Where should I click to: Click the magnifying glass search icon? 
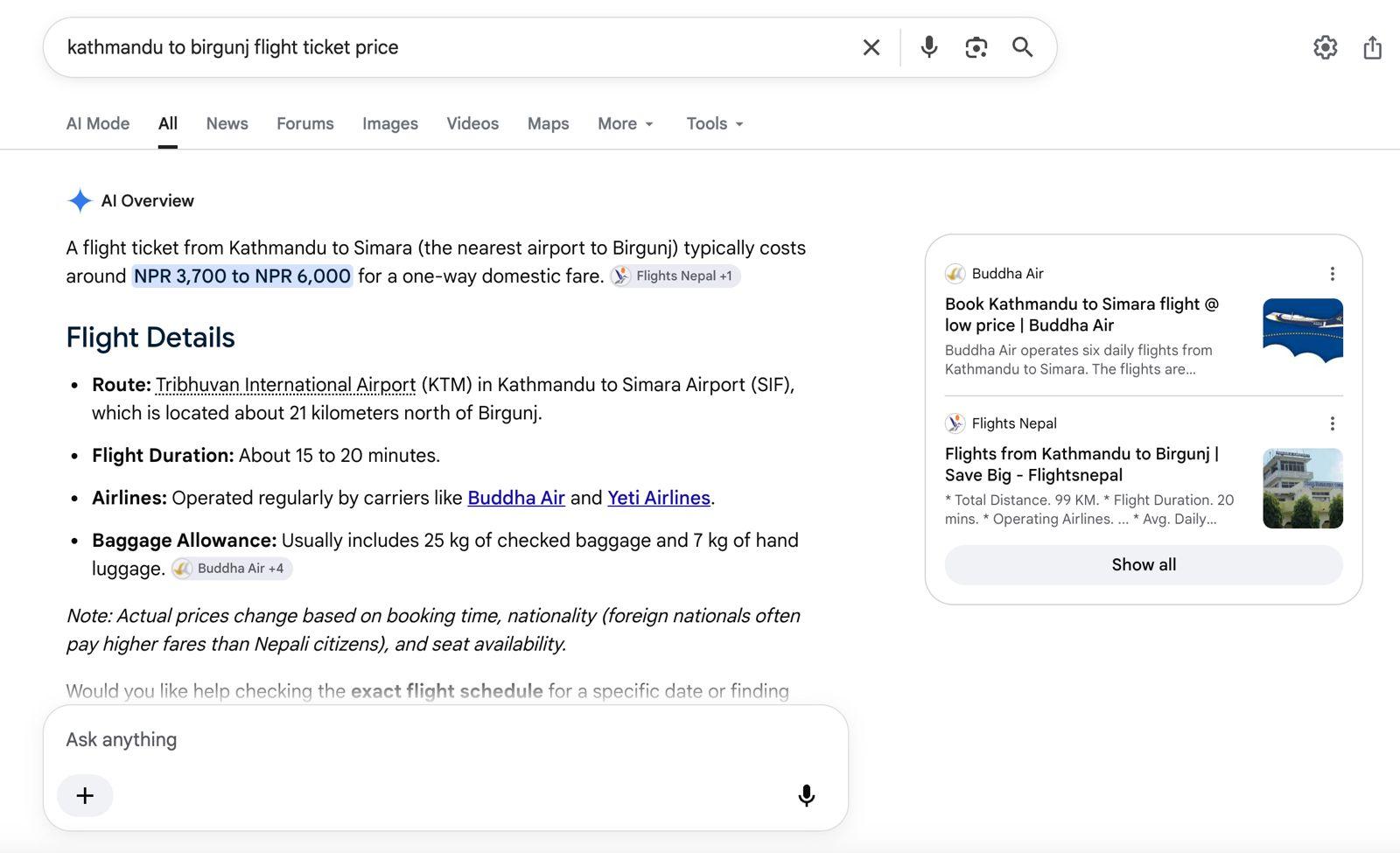(1022, 47)
